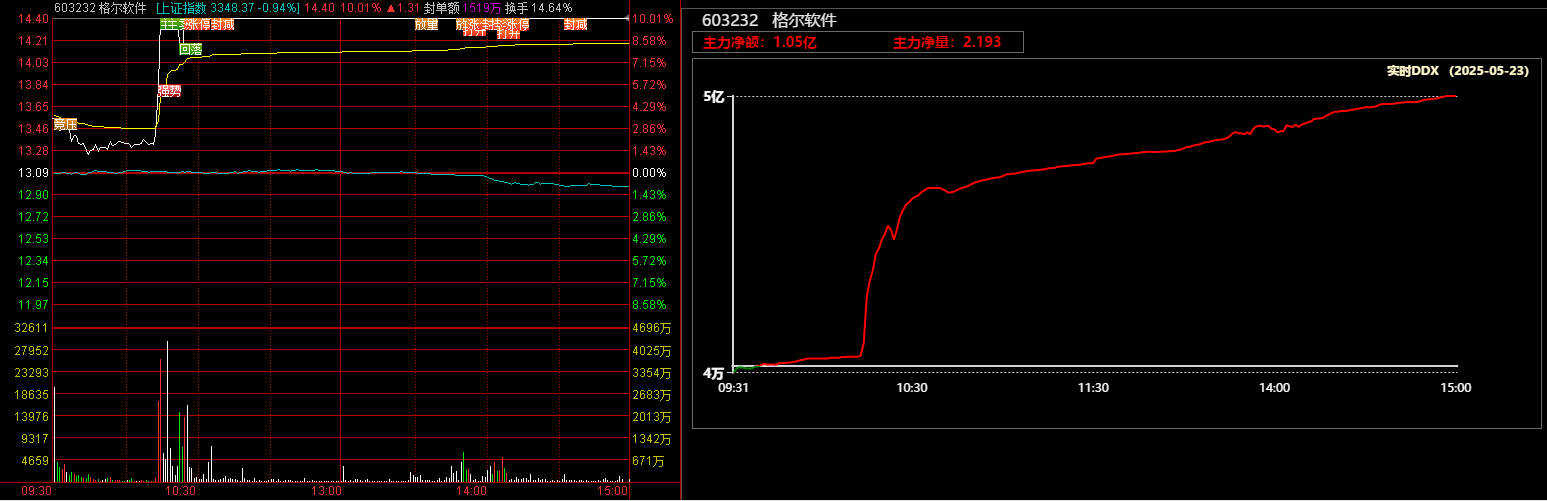Click the 换手 14.64% turnover value

click(538, 8)
